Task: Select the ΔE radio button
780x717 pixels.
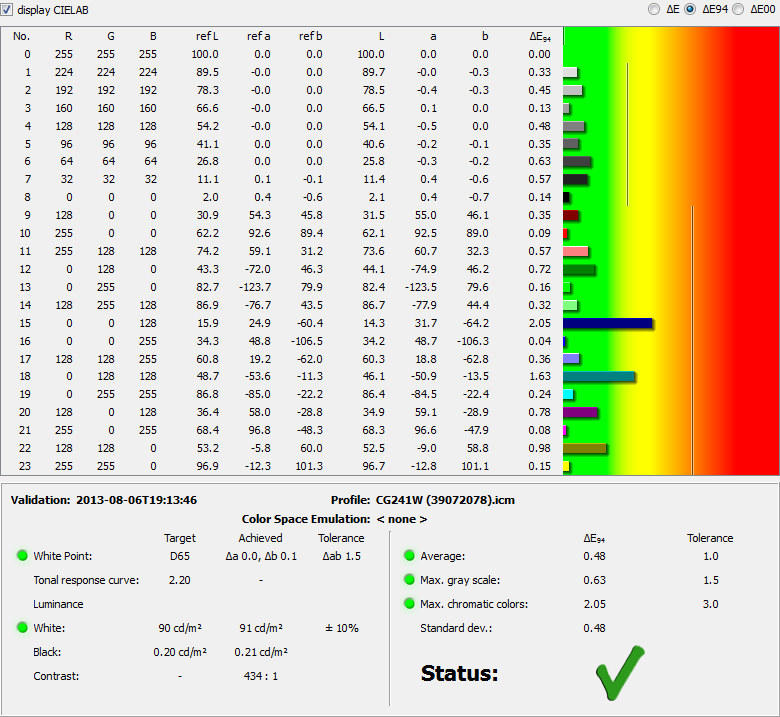Action: (x=654, y=9)
